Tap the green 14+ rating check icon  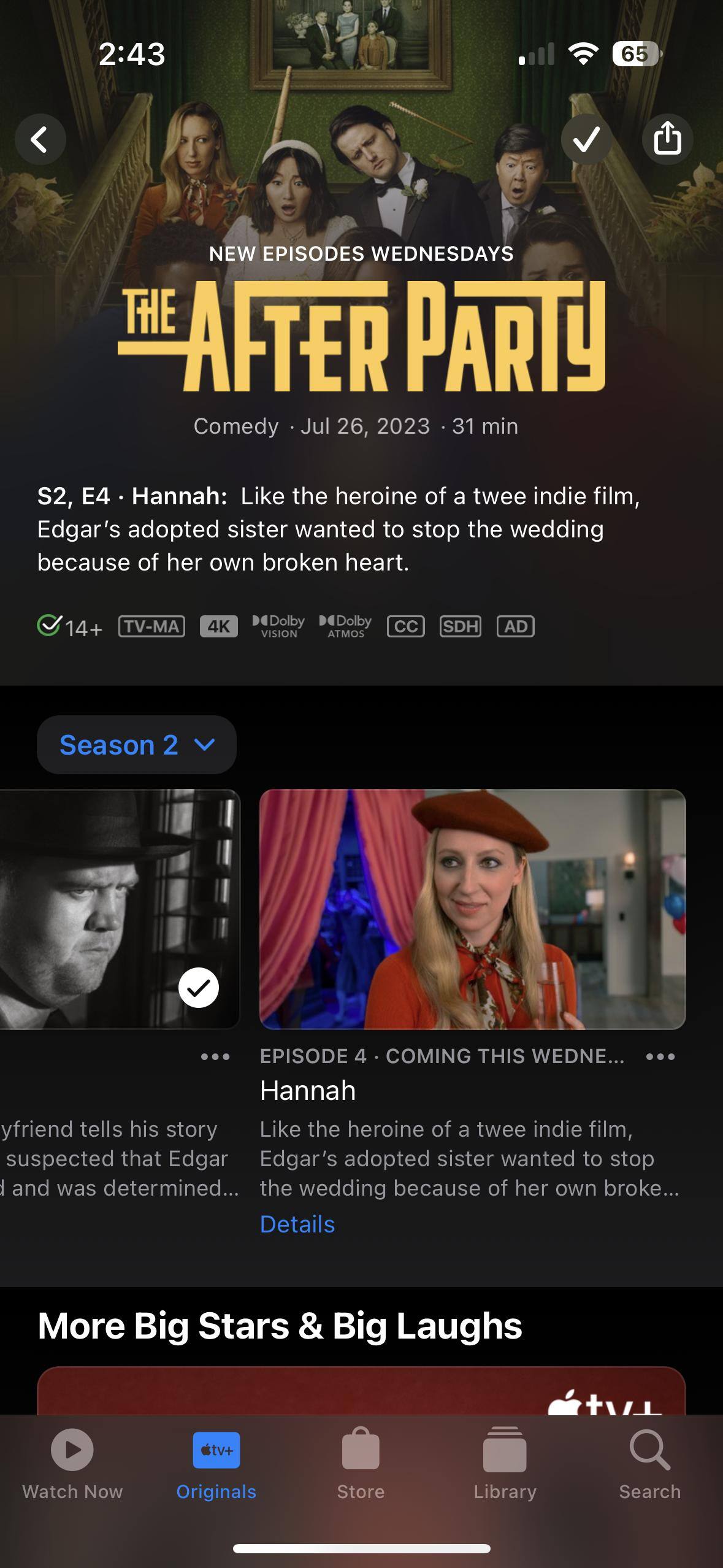(49, 626)
